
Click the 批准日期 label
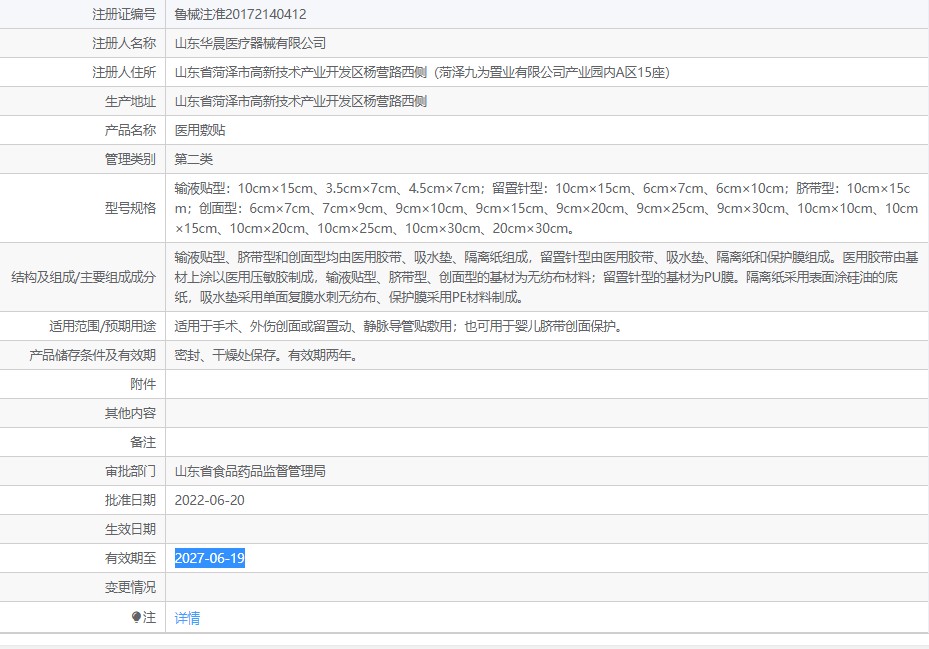tap(130, 500)
